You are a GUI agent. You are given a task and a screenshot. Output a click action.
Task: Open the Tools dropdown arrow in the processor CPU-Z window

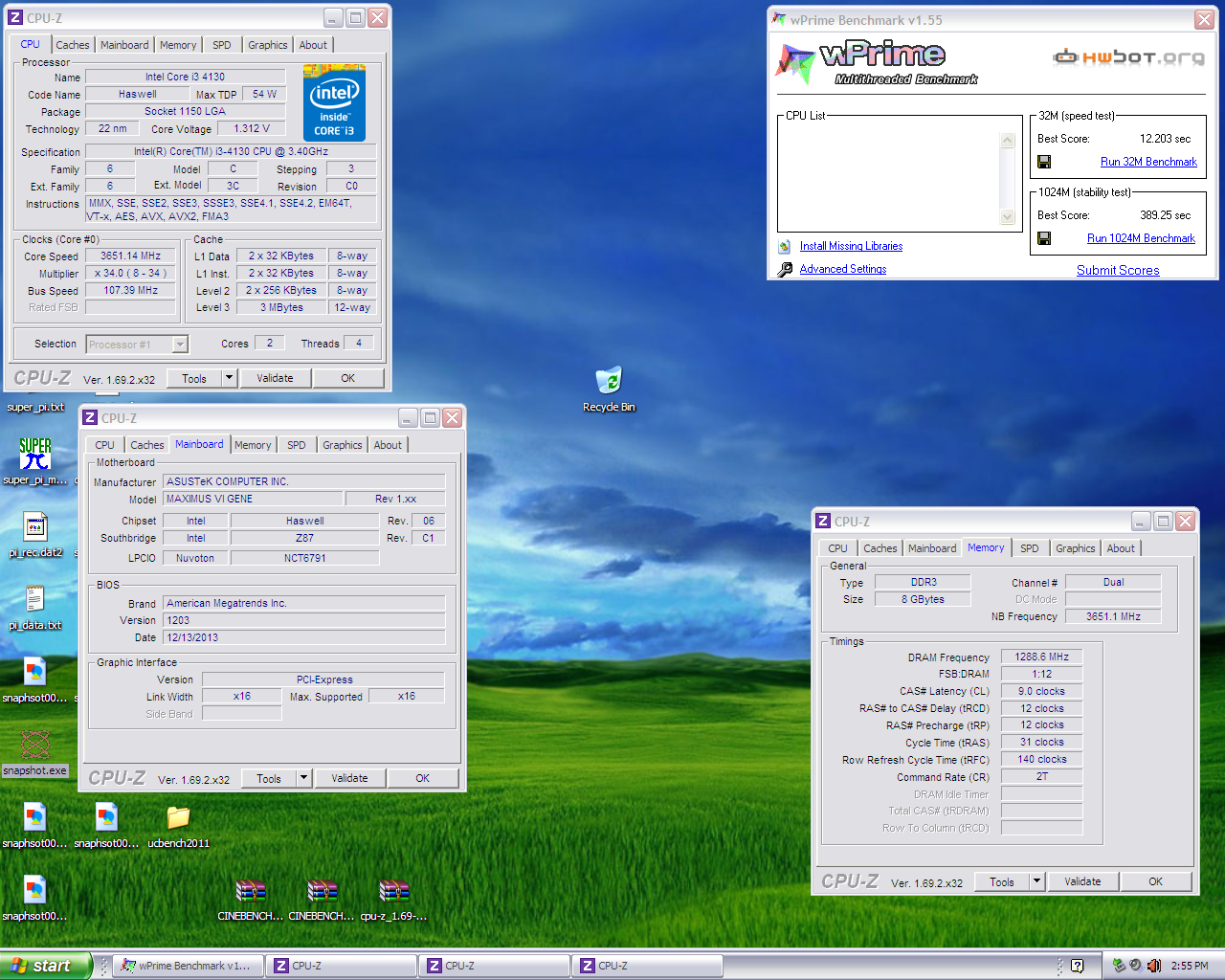229,378
